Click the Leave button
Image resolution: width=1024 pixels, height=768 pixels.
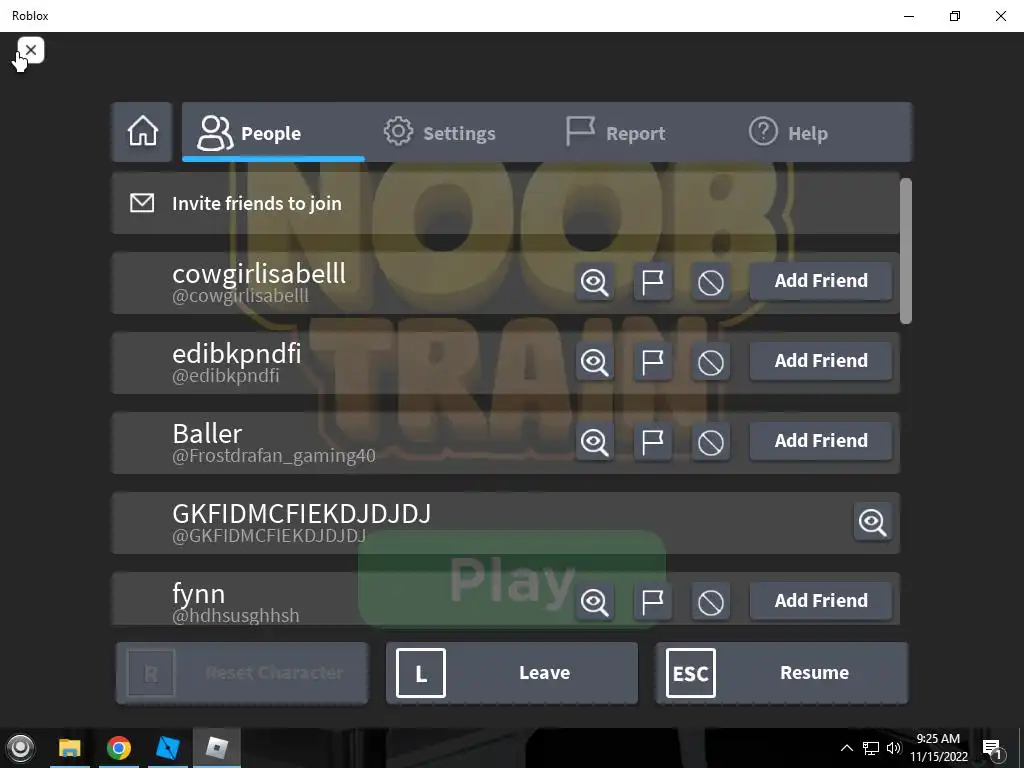tap(511, 673)
